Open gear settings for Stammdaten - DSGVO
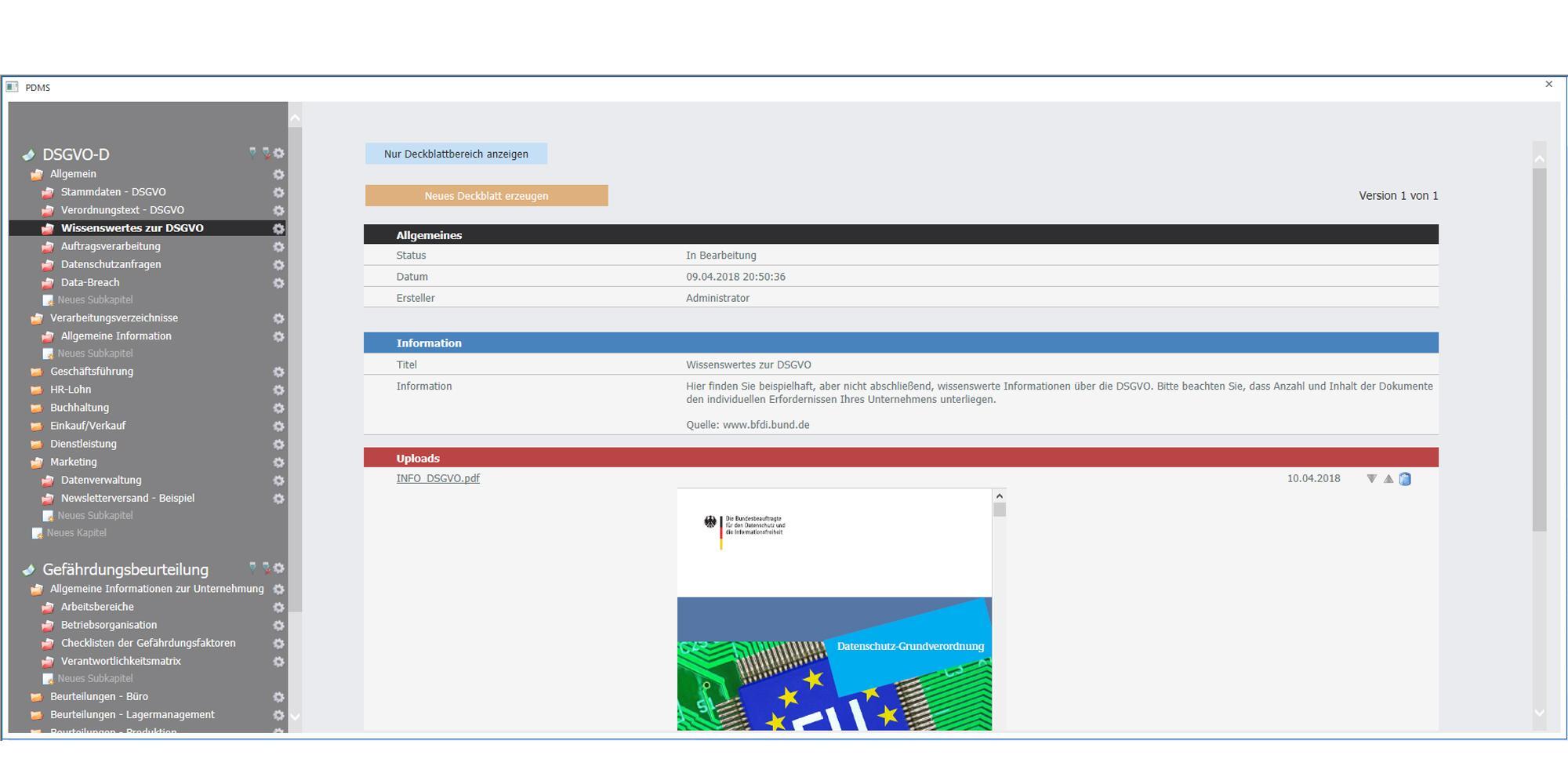The width and height of the screenshot is (1568, 784). 278,192
